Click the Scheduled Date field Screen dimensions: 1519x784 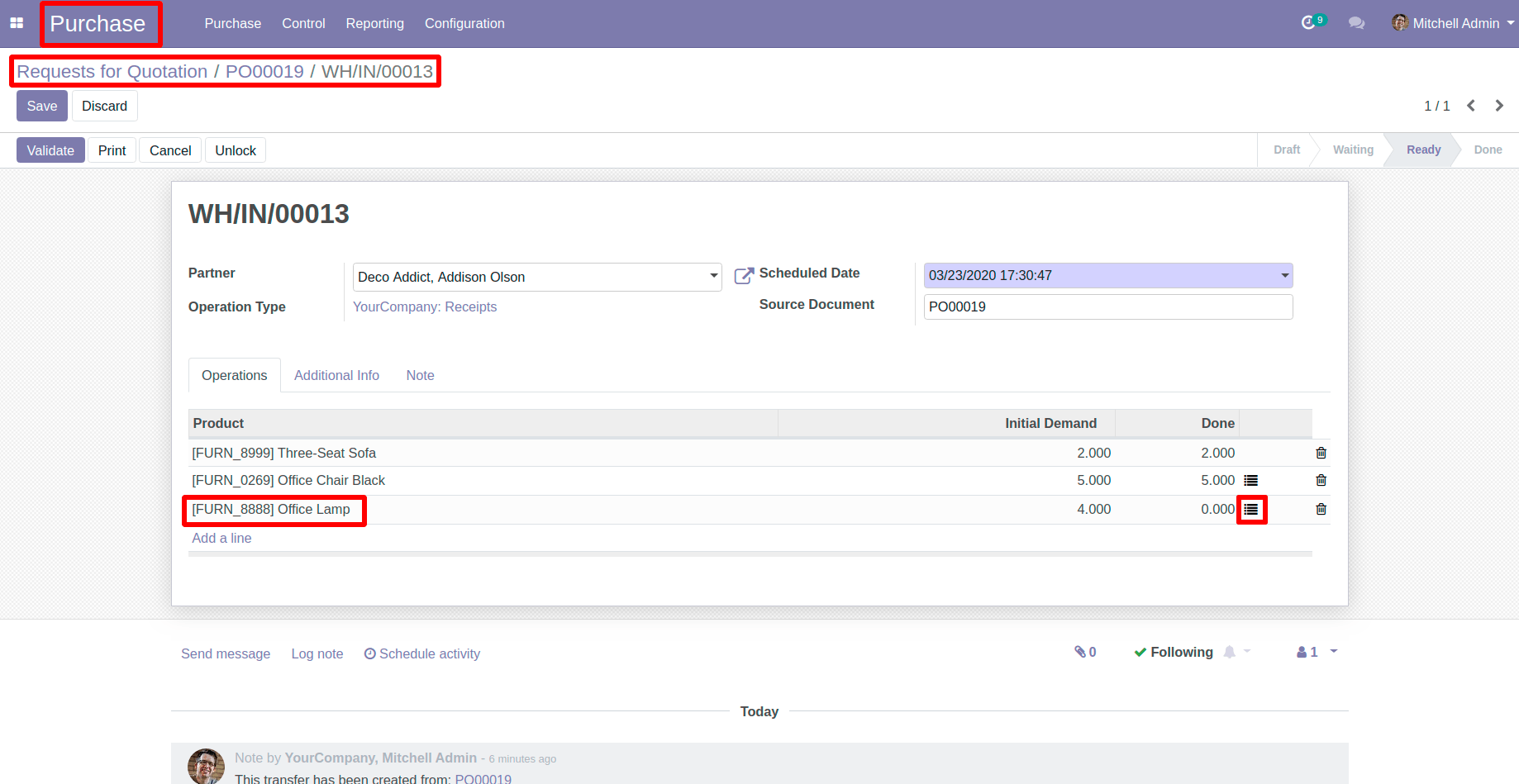(1108, 275)
